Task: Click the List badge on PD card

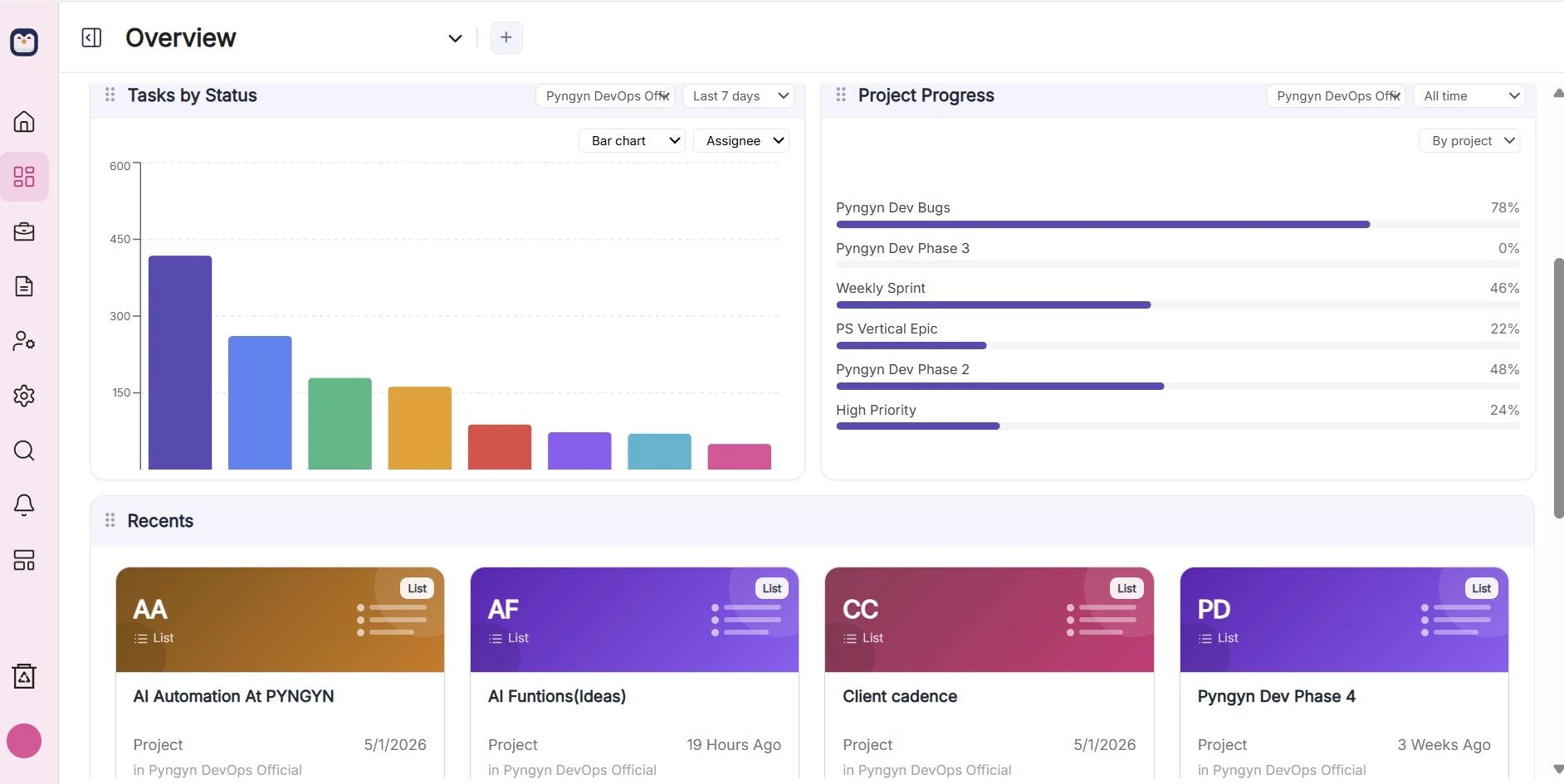Action: [1482, 588]
